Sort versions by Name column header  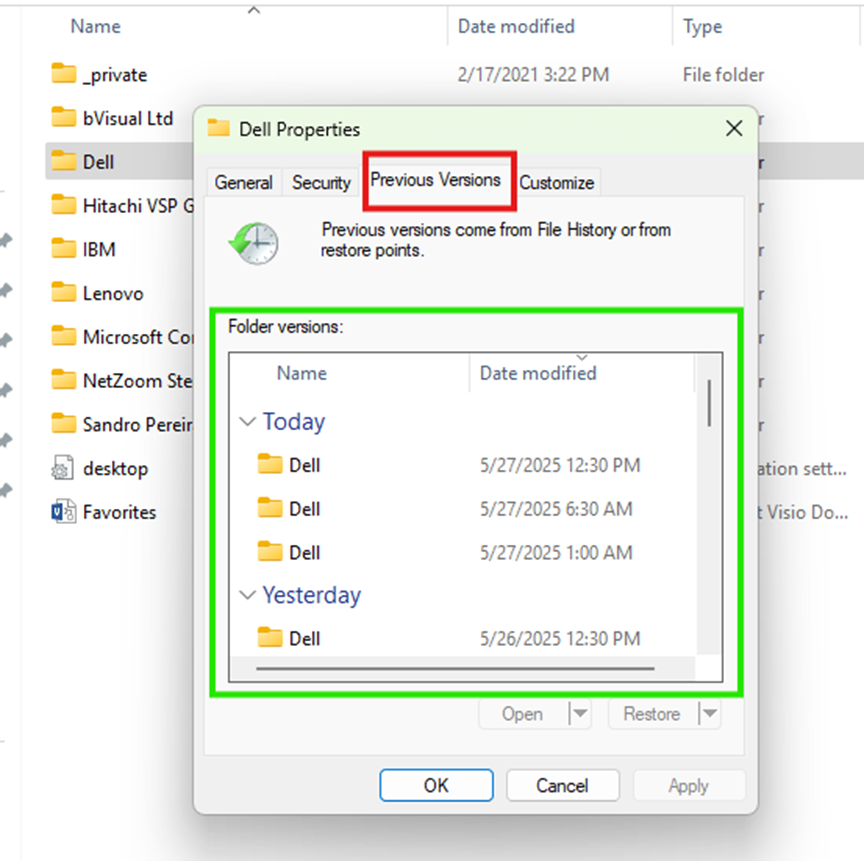301,373
